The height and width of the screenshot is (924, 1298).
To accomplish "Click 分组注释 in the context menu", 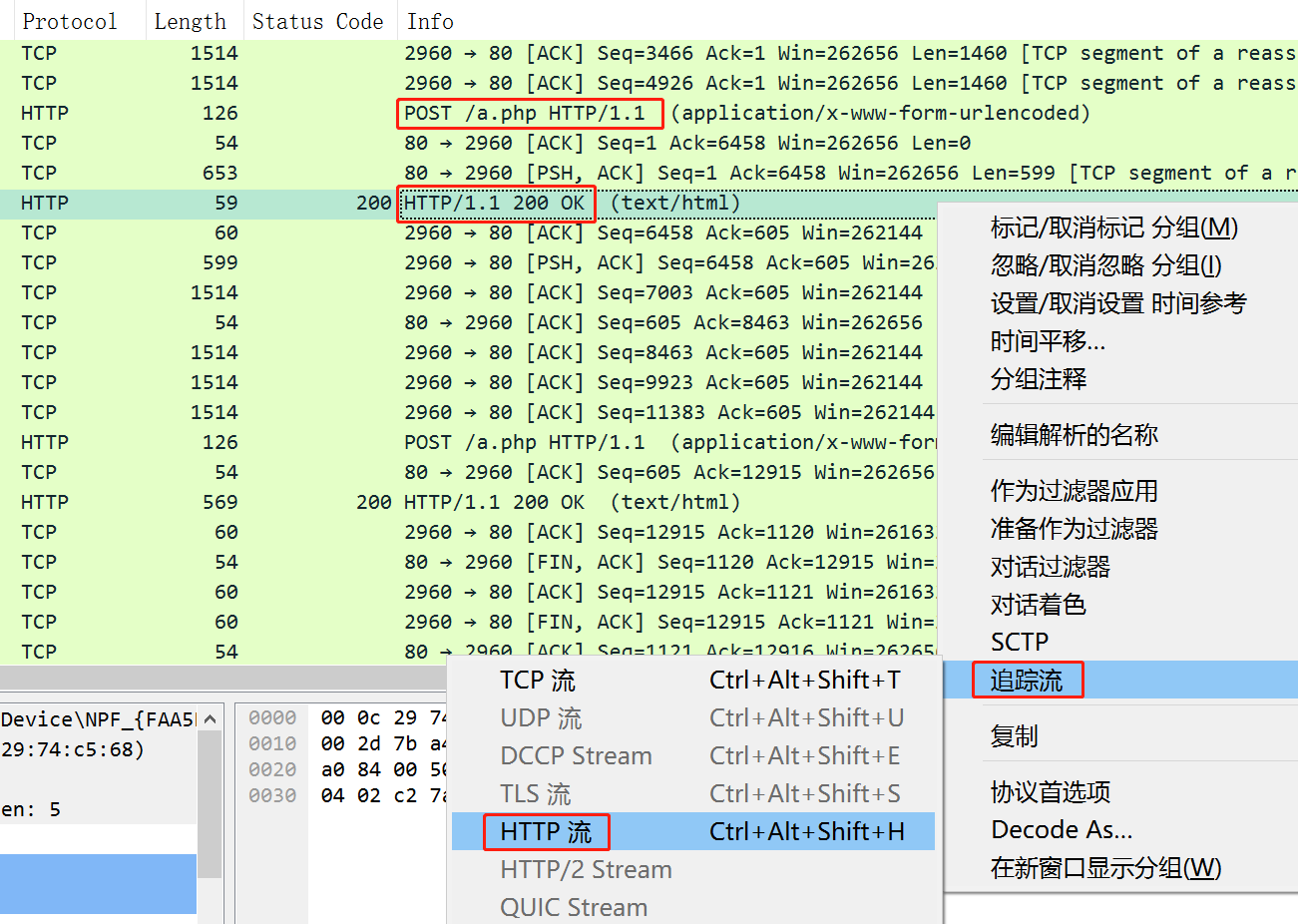I will point(1038,379).
